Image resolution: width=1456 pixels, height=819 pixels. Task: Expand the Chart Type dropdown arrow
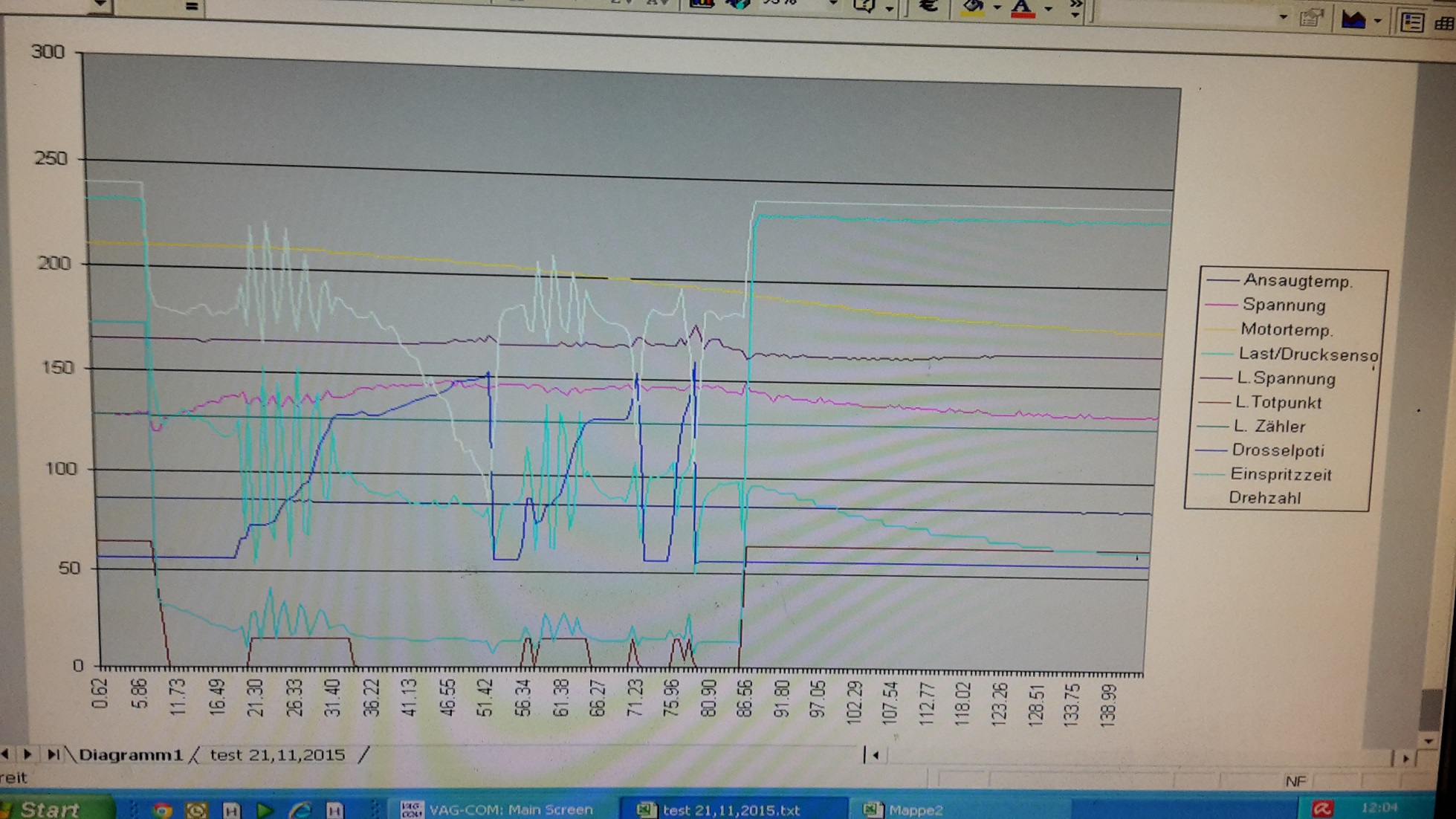[1377, 21]
